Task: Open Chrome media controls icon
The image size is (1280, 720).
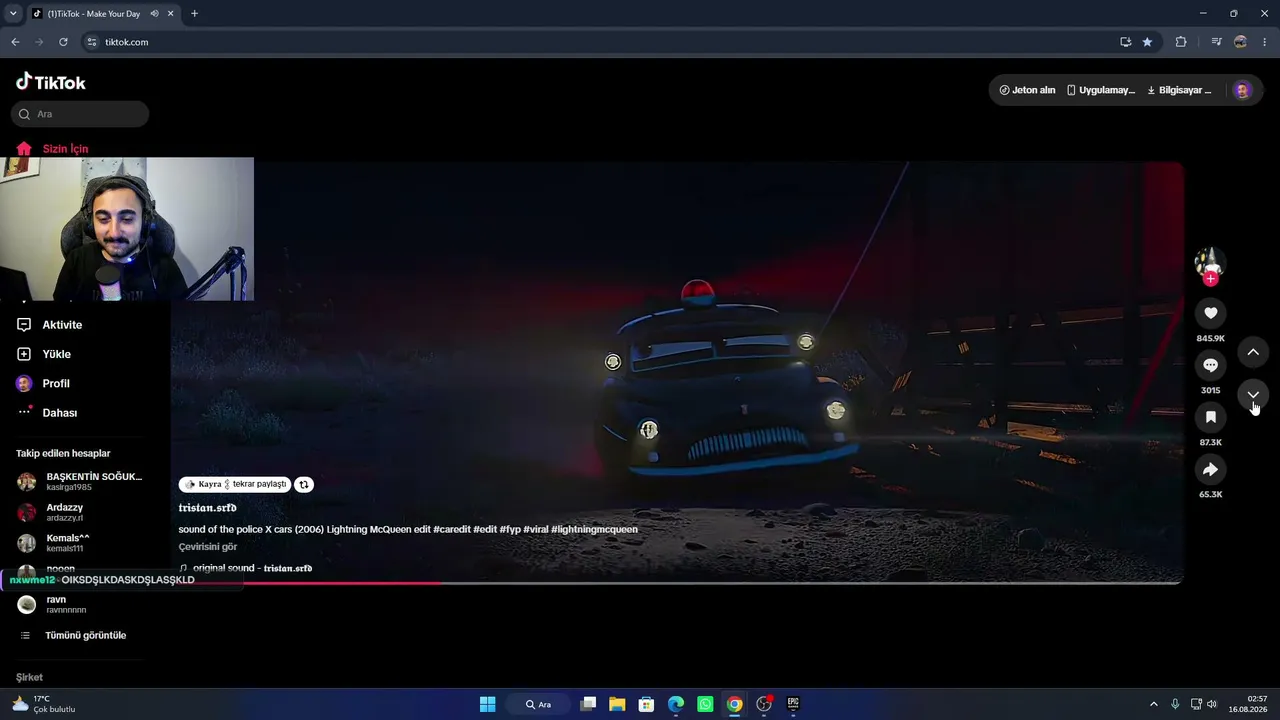Action: (x=1216, y=42)
